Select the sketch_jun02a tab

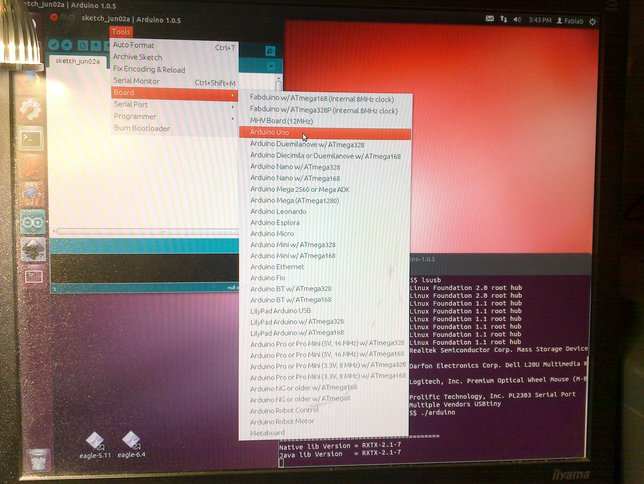click(x=78, y=61)
